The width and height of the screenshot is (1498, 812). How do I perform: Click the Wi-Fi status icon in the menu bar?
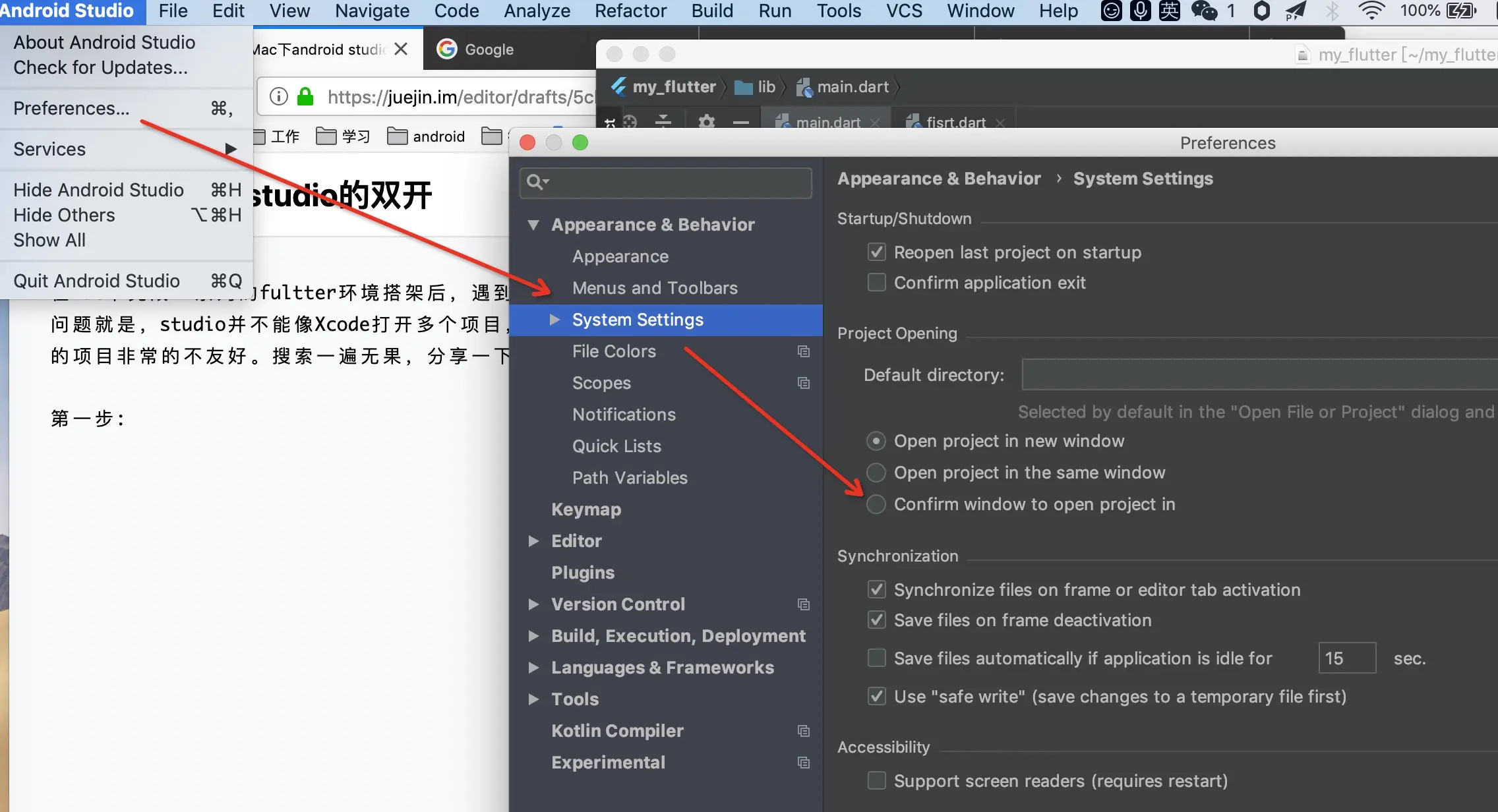1371,11
